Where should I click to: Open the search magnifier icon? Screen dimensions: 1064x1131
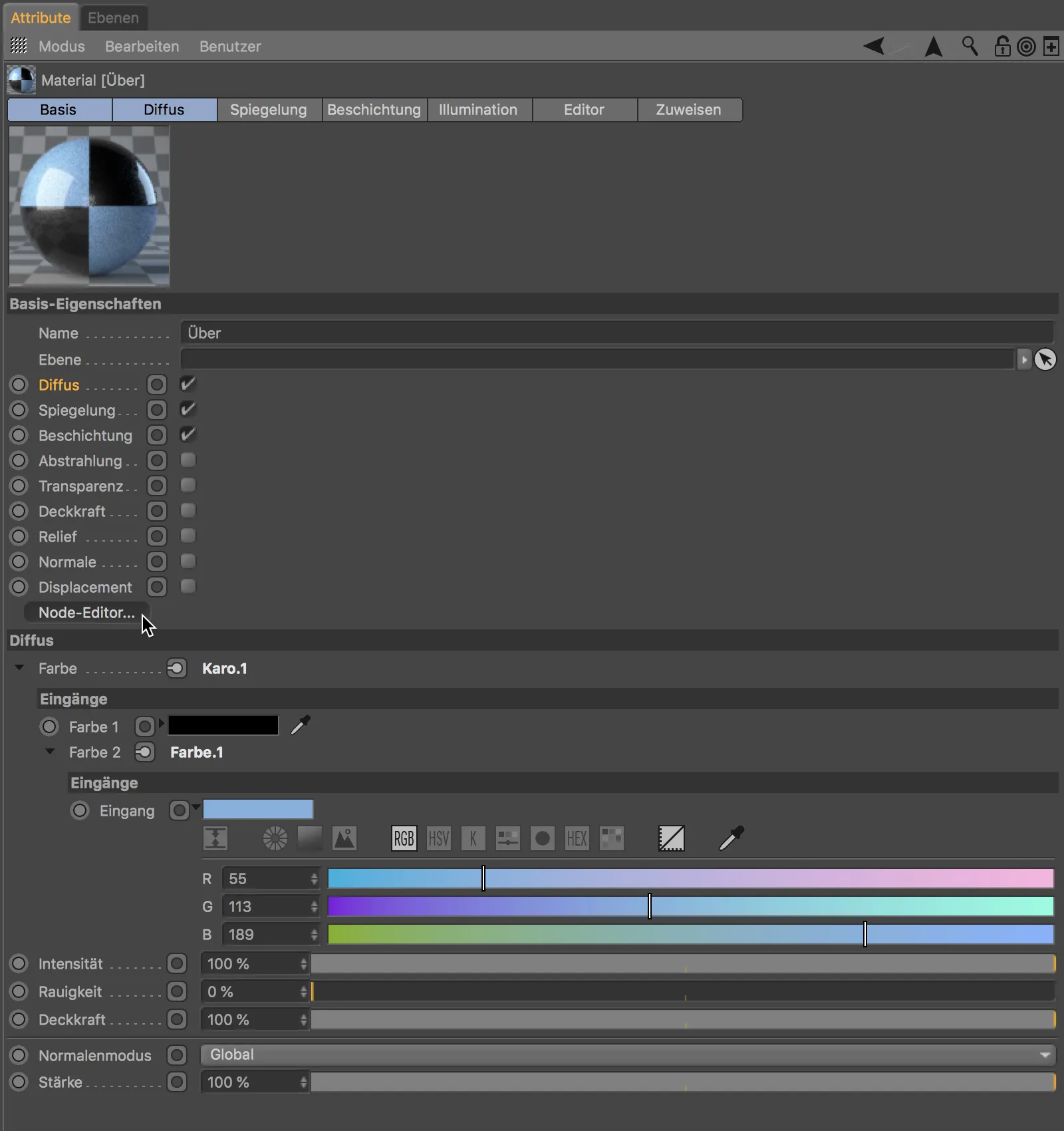pyautogui.click(x=970, y=46)
